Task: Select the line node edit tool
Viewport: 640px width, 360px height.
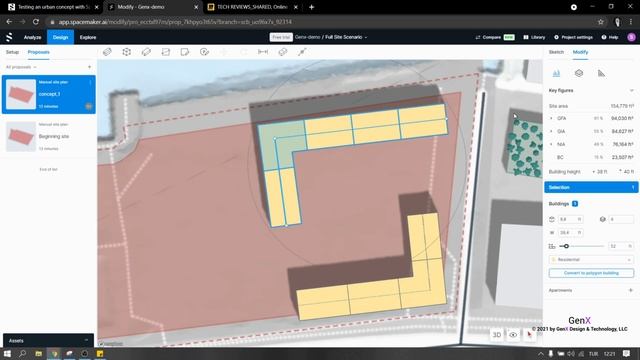Action: 302,52
